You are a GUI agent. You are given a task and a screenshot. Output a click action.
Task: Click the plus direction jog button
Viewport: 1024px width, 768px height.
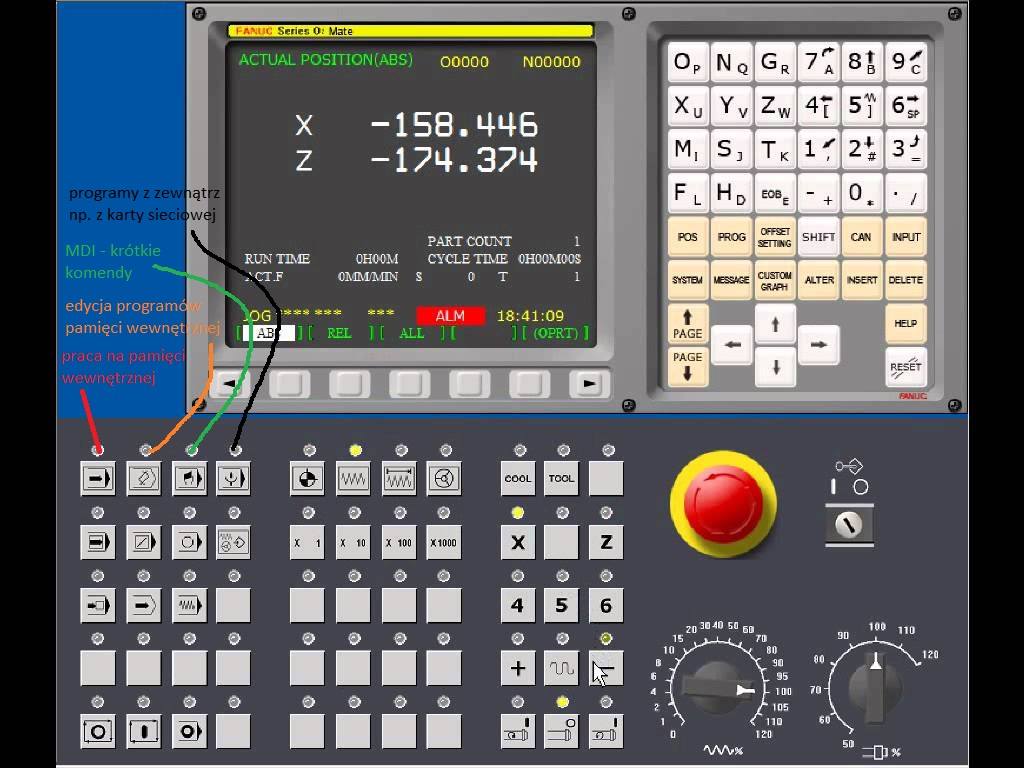(x=518, y=668)
